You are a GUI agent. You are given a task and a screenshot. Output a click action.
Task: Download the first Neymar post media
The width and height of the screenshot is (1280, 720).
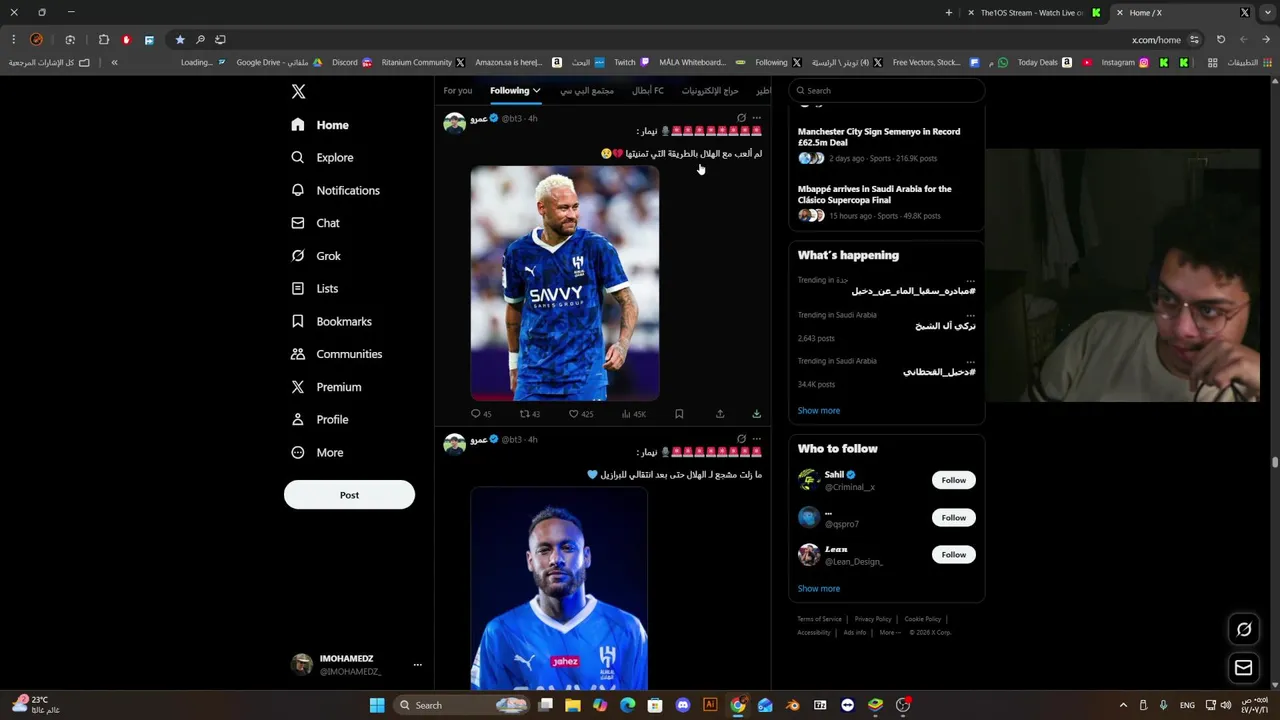click(x=756, y=414)
